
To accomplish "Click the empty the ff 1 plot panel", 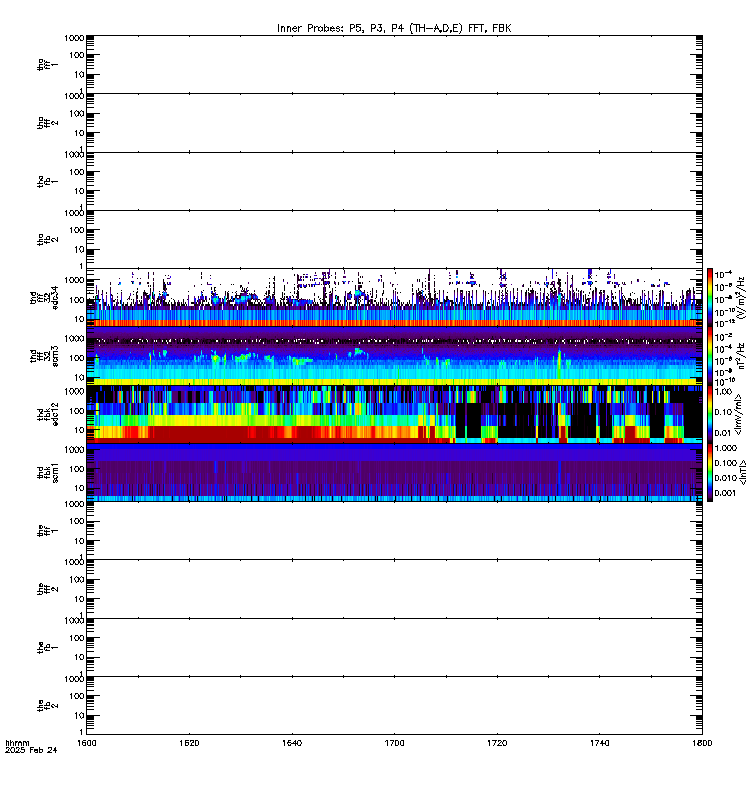I will click(394, 531).
